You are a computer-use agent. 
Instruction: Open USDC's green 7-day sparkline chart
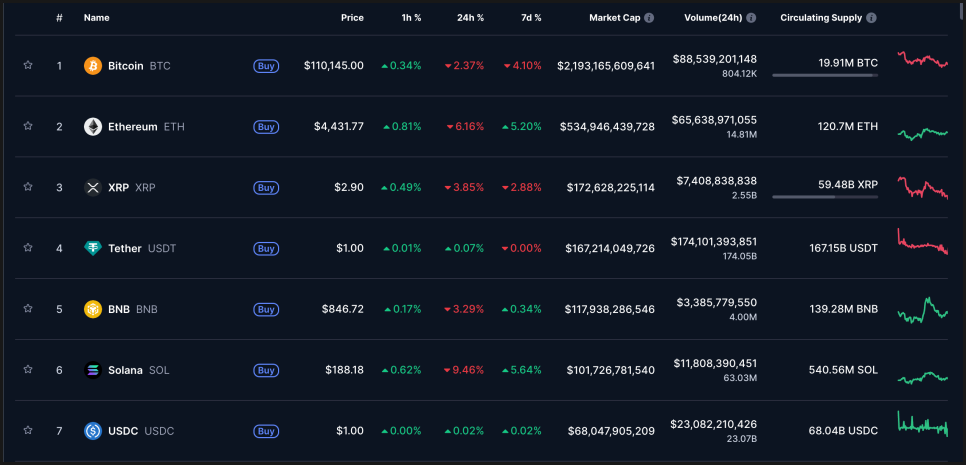tap(923, 424)
